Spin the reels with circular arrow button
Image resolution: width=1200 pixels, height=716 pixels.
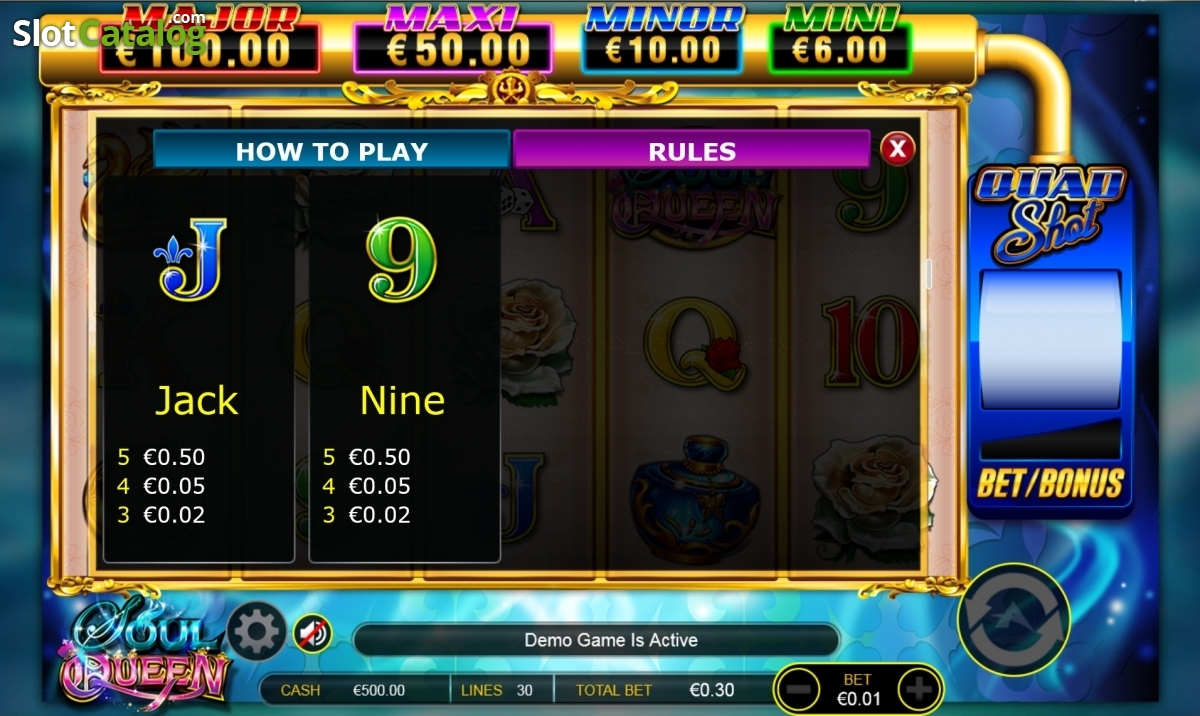click(x=1014, y=619)
